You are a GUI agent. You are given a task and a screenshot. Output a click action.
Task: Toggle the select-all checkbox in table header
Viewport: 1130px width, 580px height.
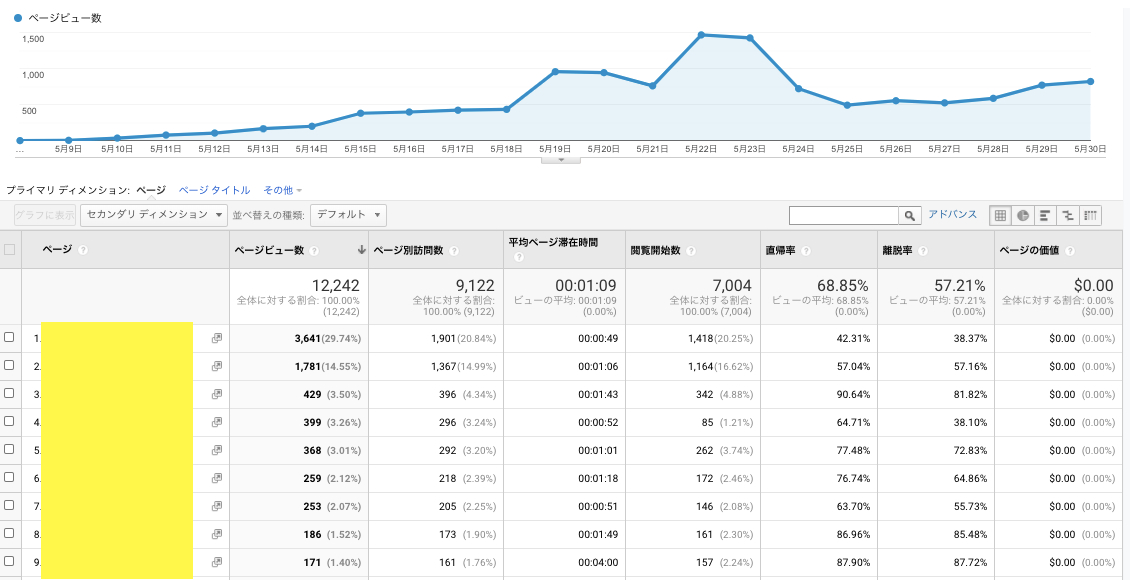point(9,249)
